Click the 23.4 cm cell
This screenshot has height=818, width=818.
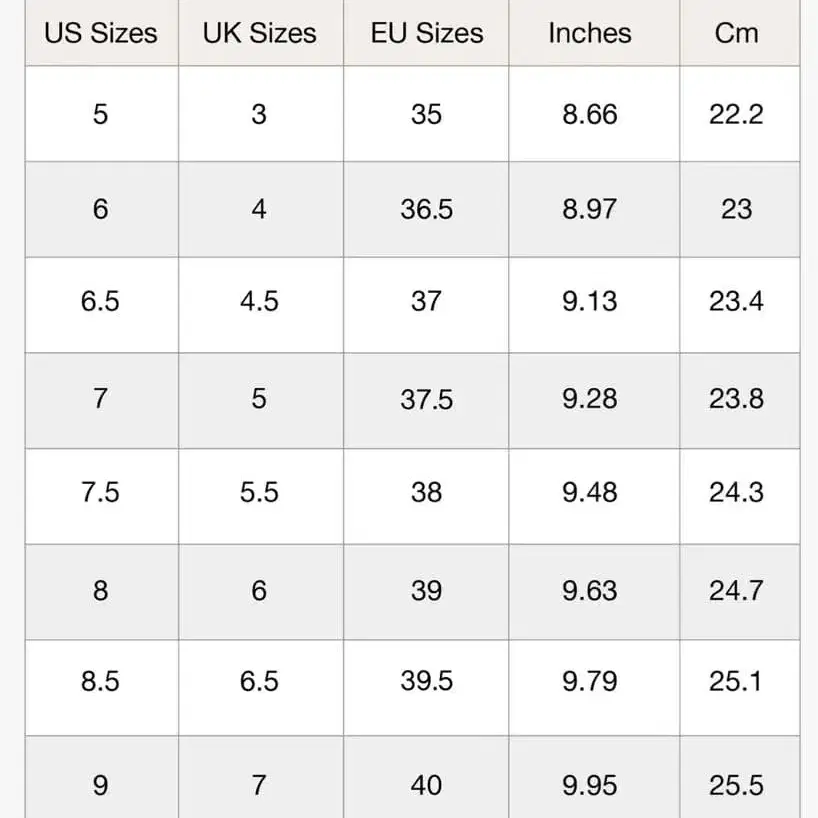point(736,301)
